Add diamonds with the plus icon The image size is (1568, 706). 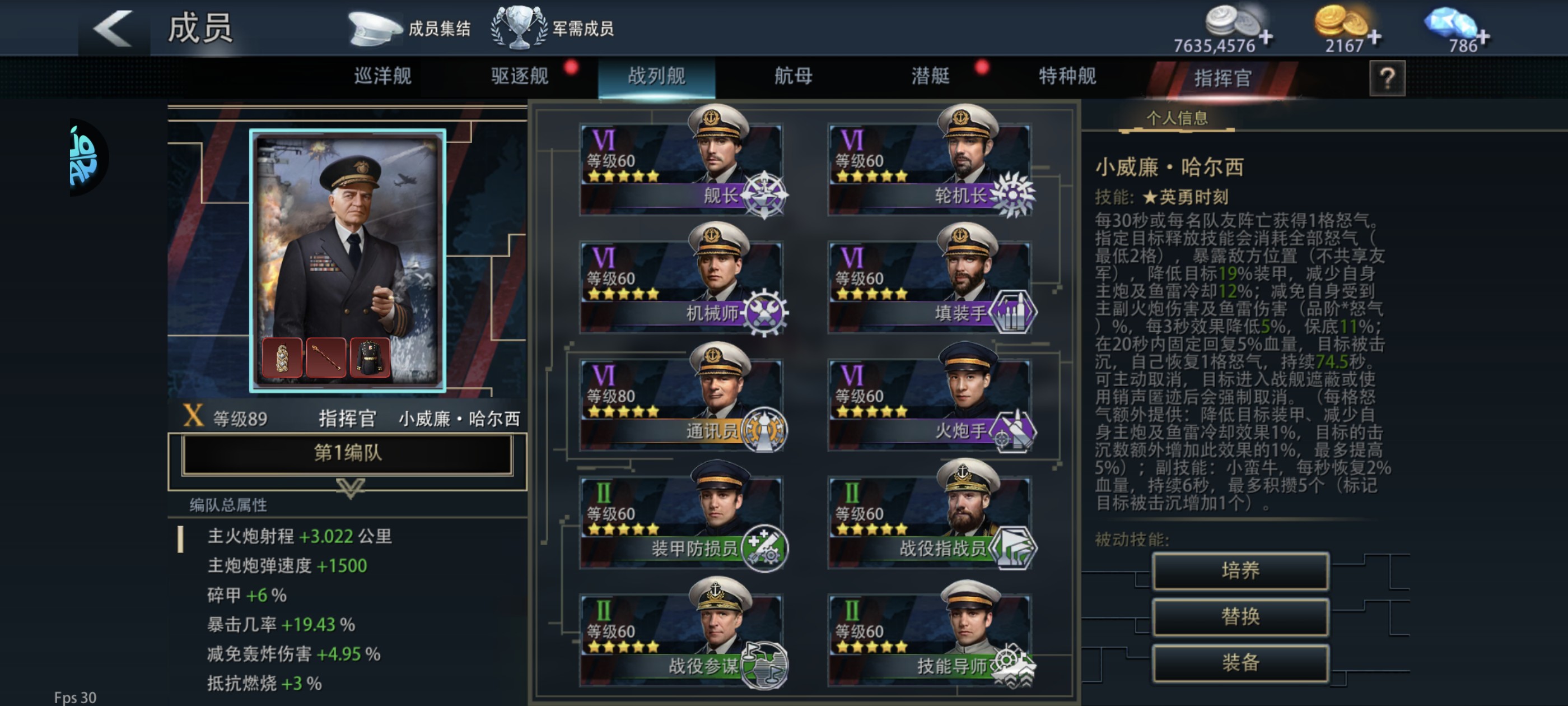pos(1483,37)
